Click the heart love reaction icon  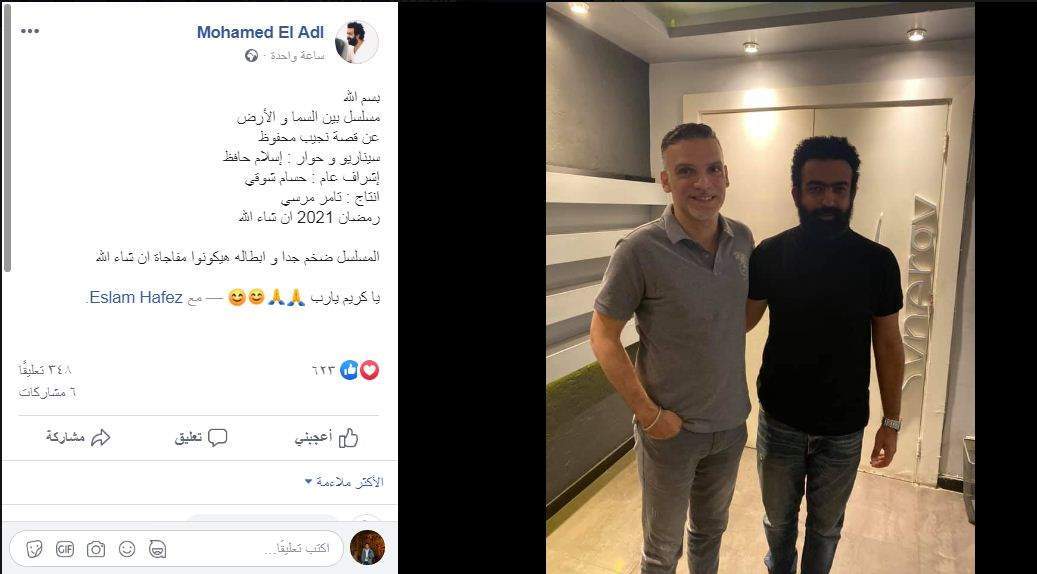369,370
